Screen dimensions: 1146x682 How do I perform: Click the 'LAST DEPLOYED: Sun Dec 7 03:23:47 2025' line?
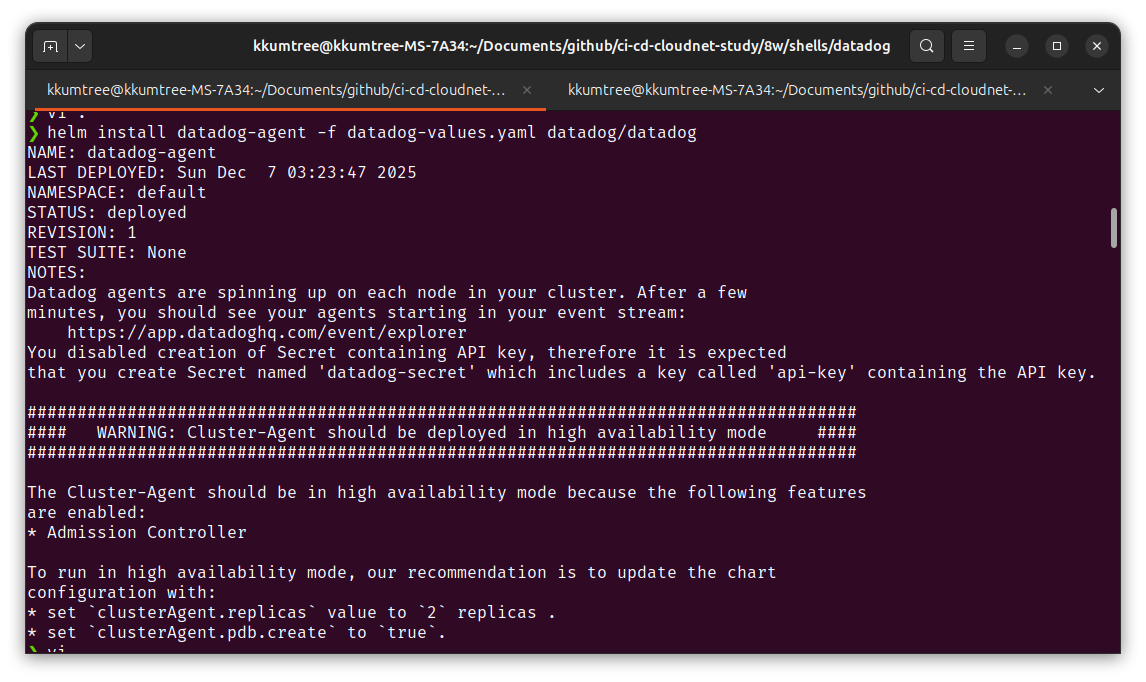click(x=222, y=173)
